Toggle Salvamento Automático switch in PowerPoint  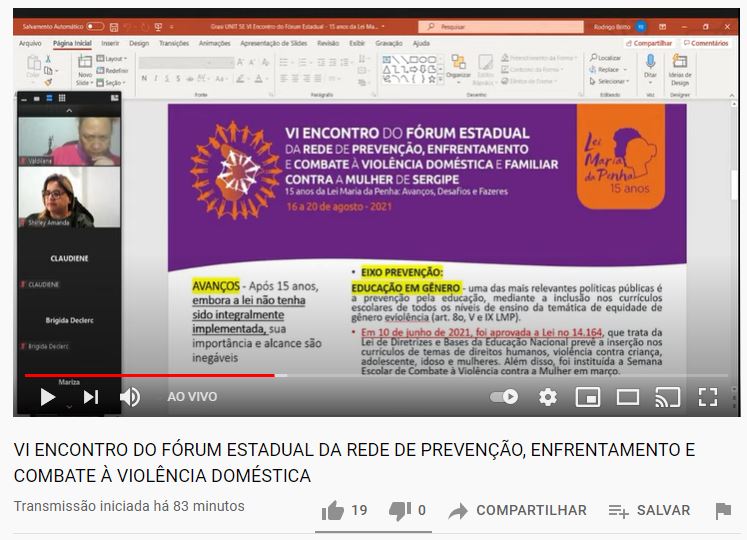[95, 26]
